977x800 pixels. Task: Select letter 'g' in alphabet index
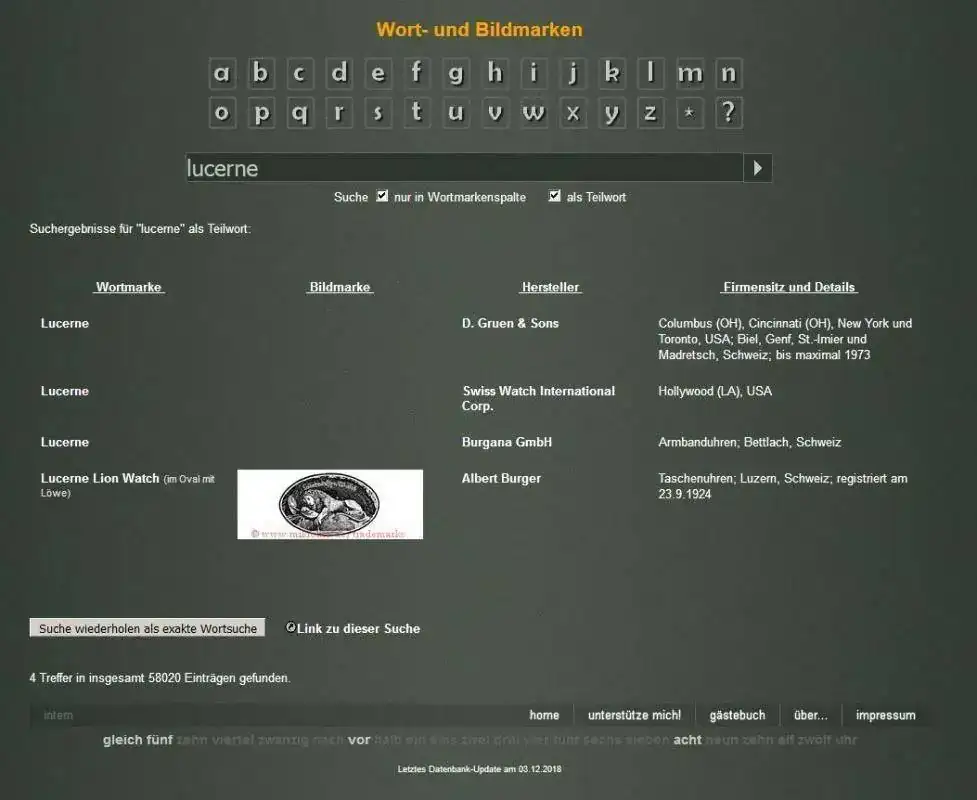pyautogui.click(x=455, y=74)
